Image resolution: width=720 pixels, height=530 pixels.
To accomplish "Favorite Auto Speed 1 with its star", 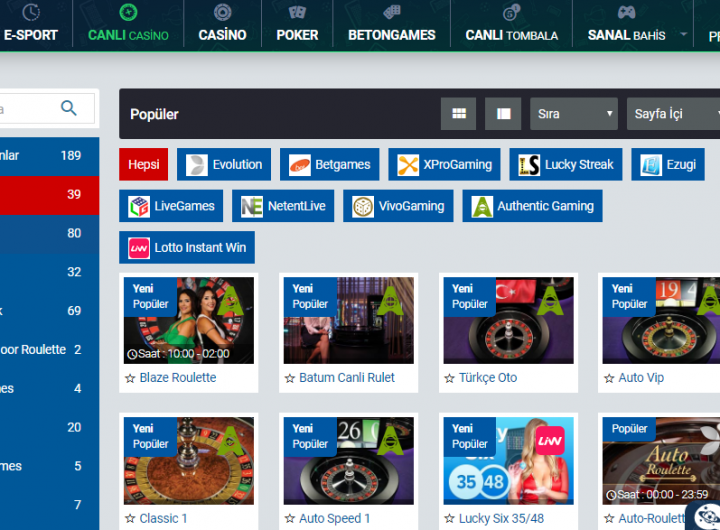I will tap(290, 519).
